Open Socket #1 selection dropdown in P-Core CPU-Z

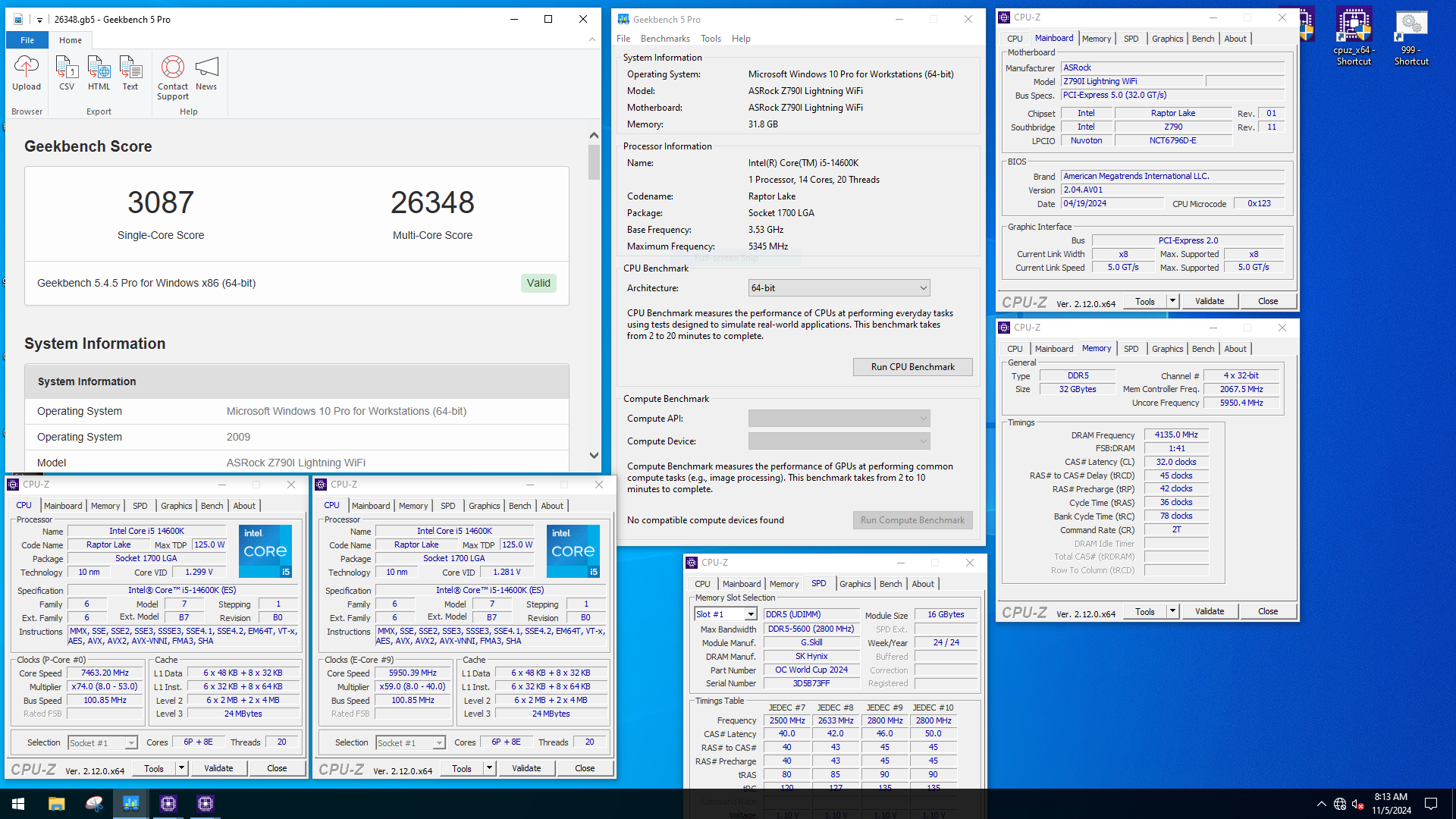coord(102,743)
